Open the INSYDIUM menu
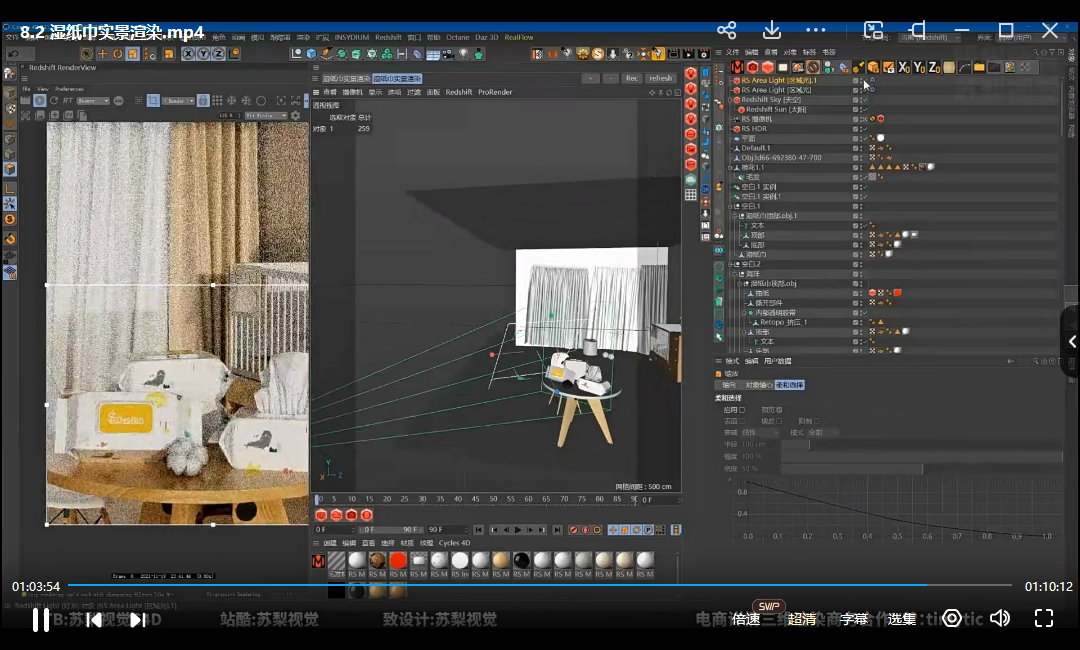Screen dimensions: 1080x650 (352, 37)
